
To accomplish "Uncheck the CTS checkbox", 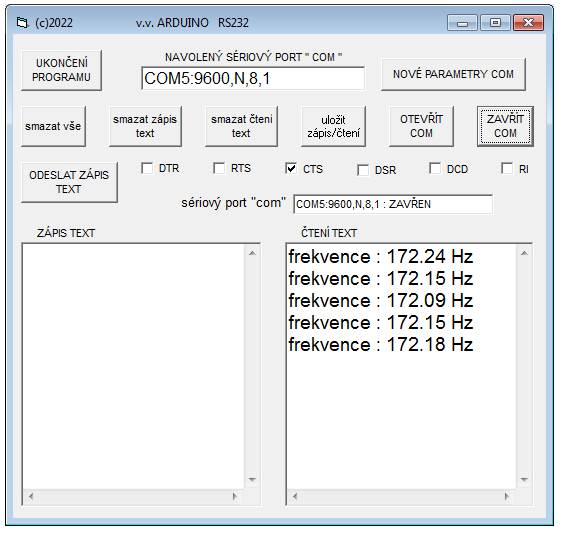I will pyautogui.click(x=291, y=168).
